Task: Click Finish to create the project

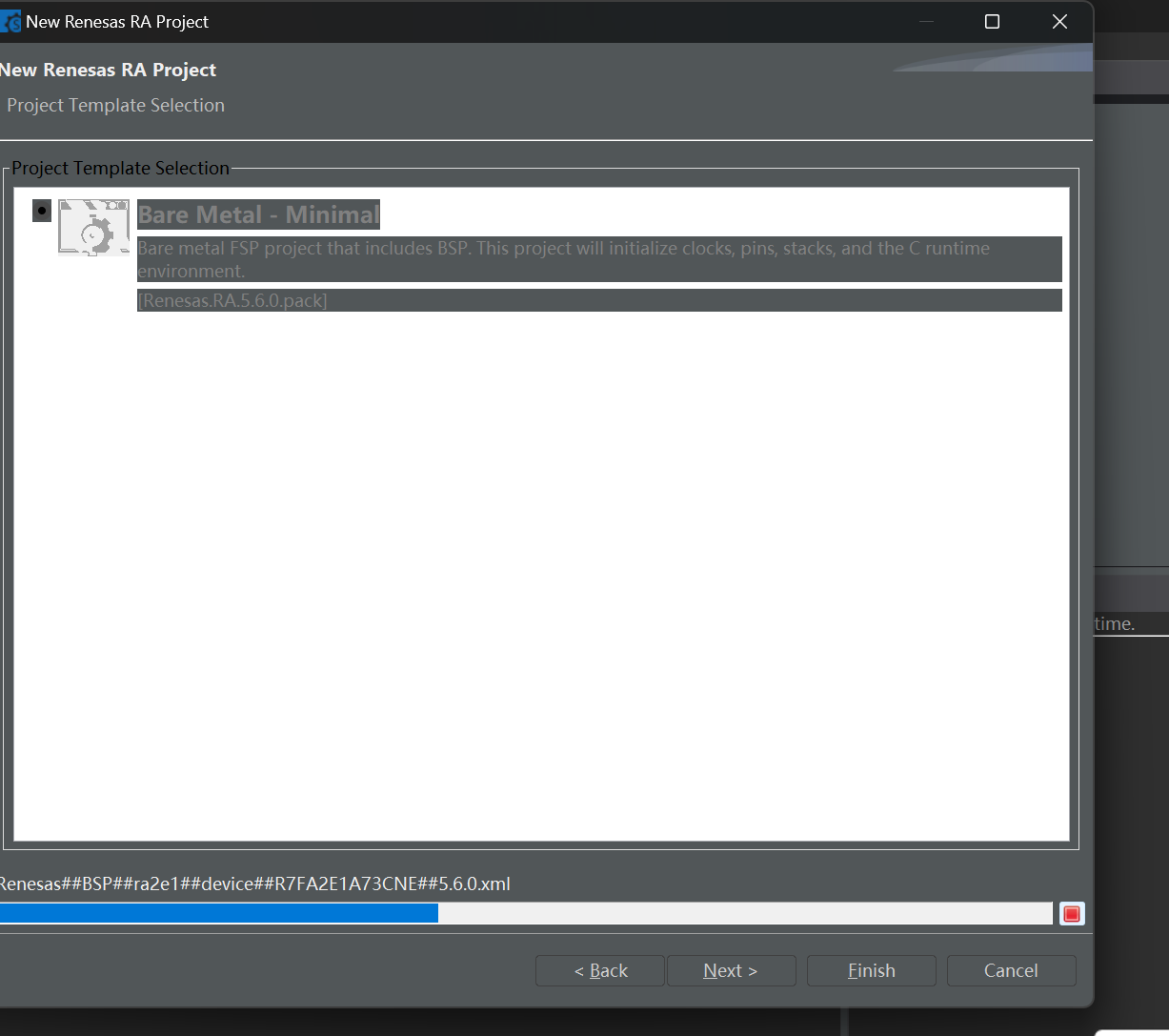Action: [x=872, y=970]
